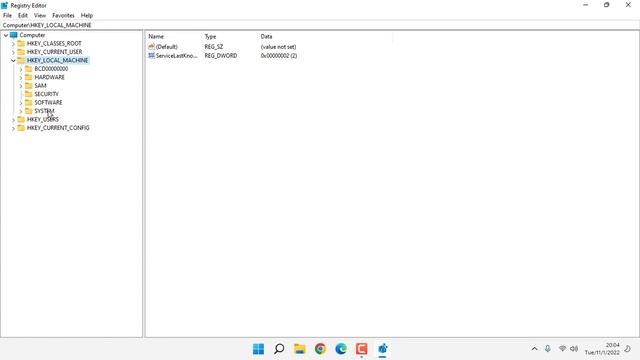Expand the HARDWARE subkey
The image size is (640, 360).
(21, 78)
